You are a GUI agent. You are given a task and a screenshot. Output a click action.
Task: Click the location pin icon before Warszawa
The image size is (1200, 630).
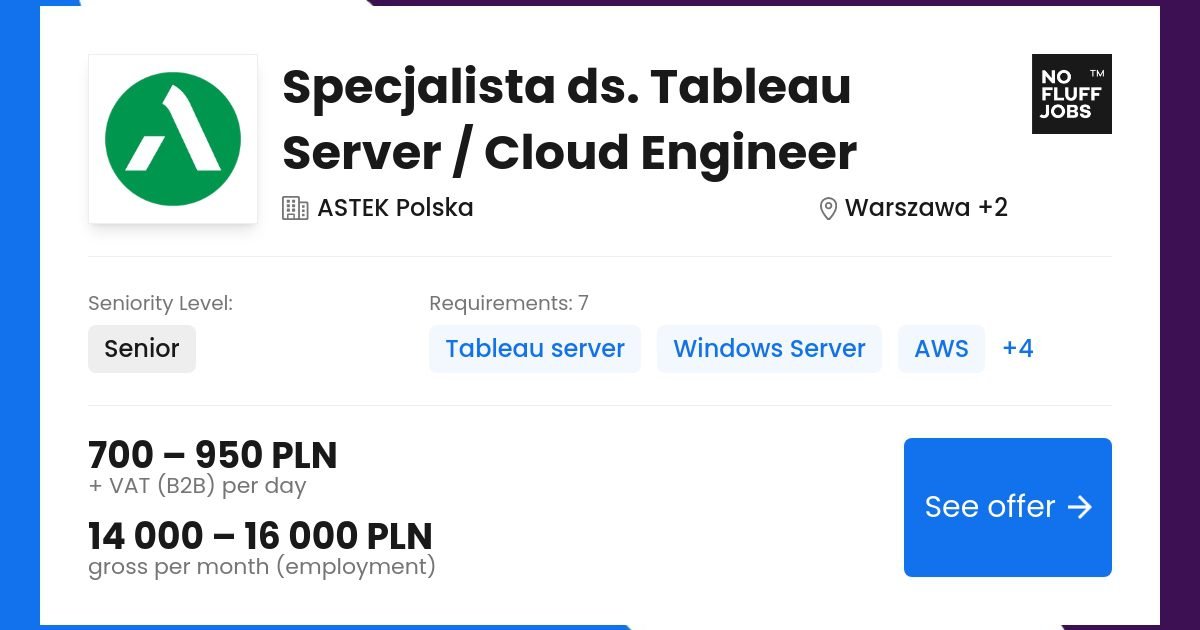click(x=827, y=208)
